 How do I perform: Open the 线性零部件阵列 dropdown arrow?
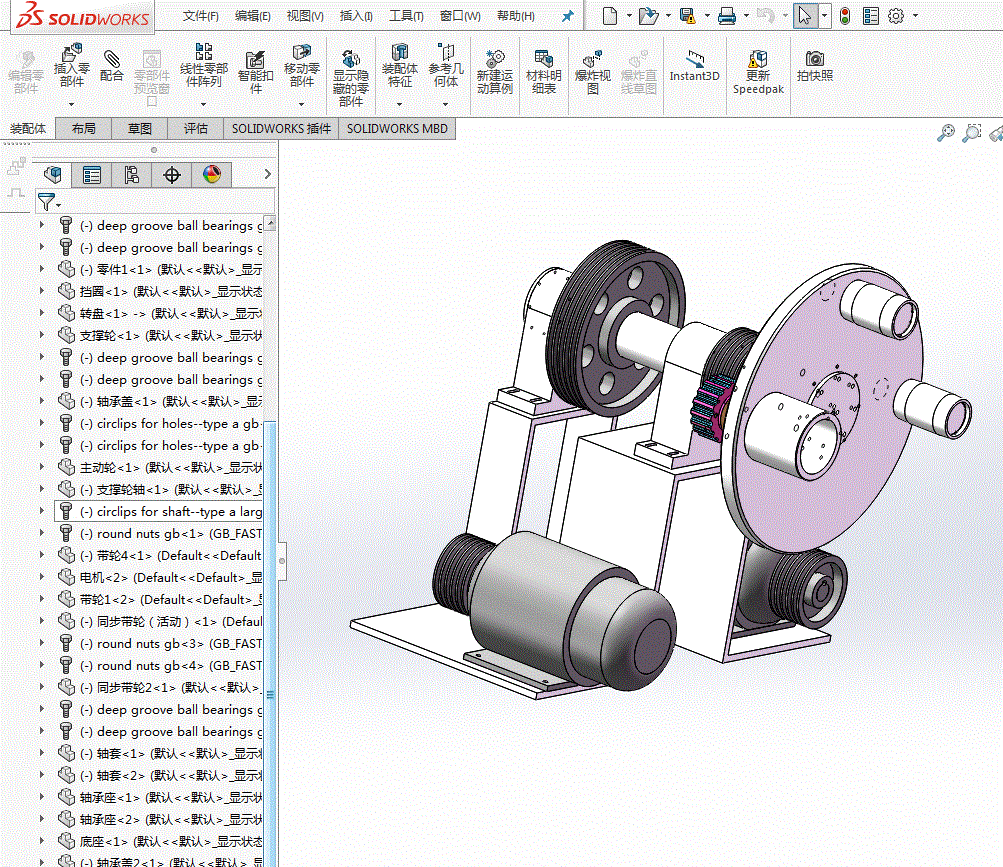point(203,104)
